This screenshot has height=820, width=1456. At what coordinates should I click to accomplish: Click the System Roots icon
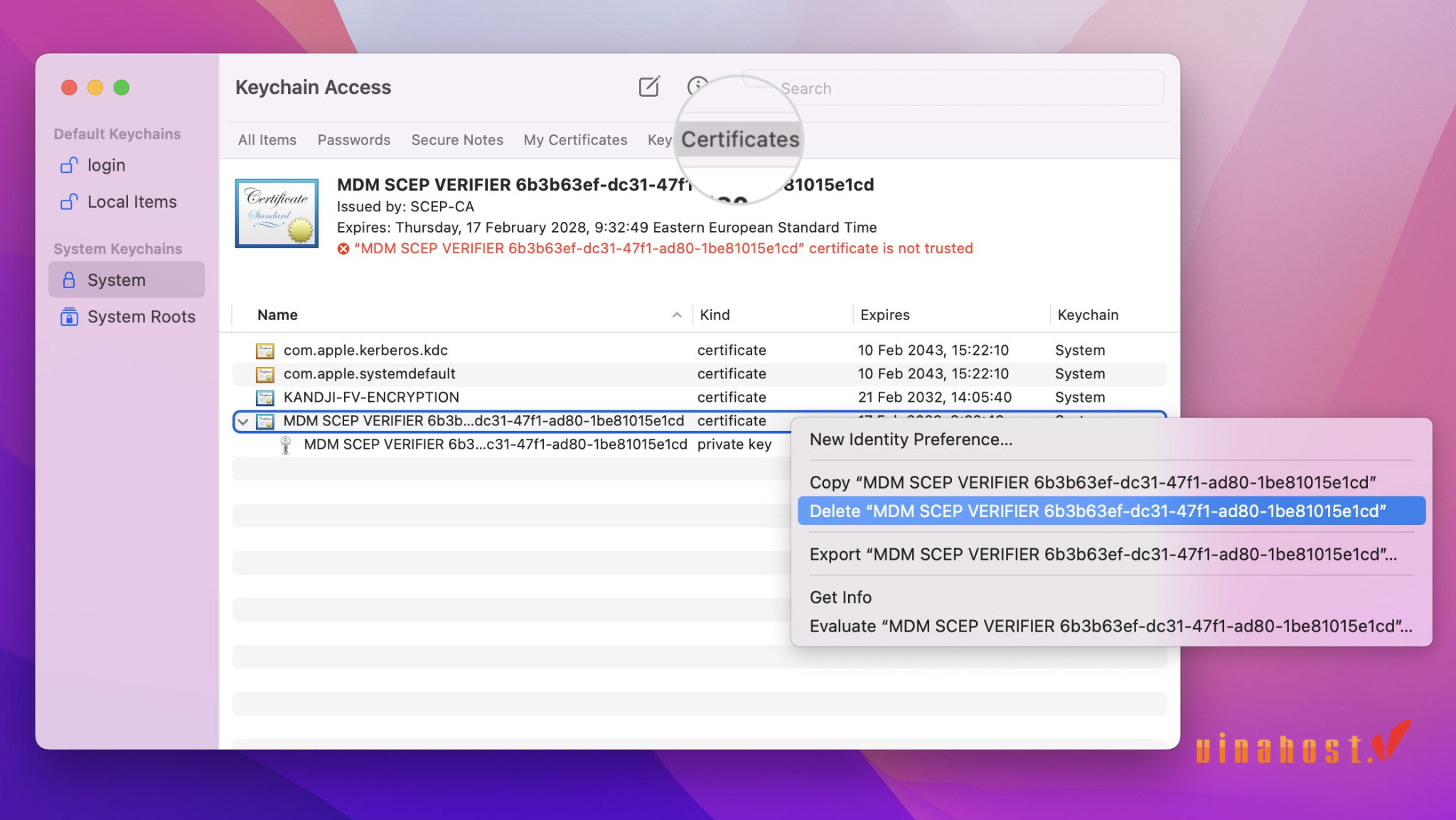[x=69, y=316]
